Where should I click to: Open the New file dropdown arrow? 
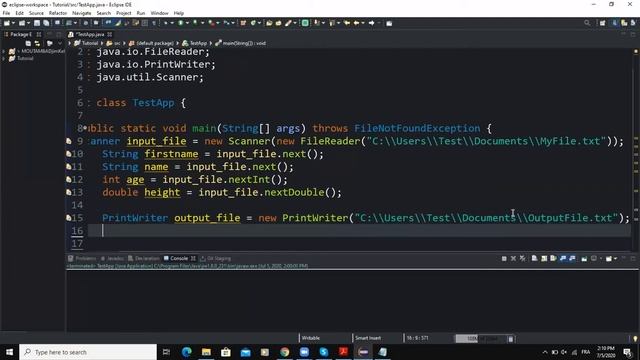13,23
